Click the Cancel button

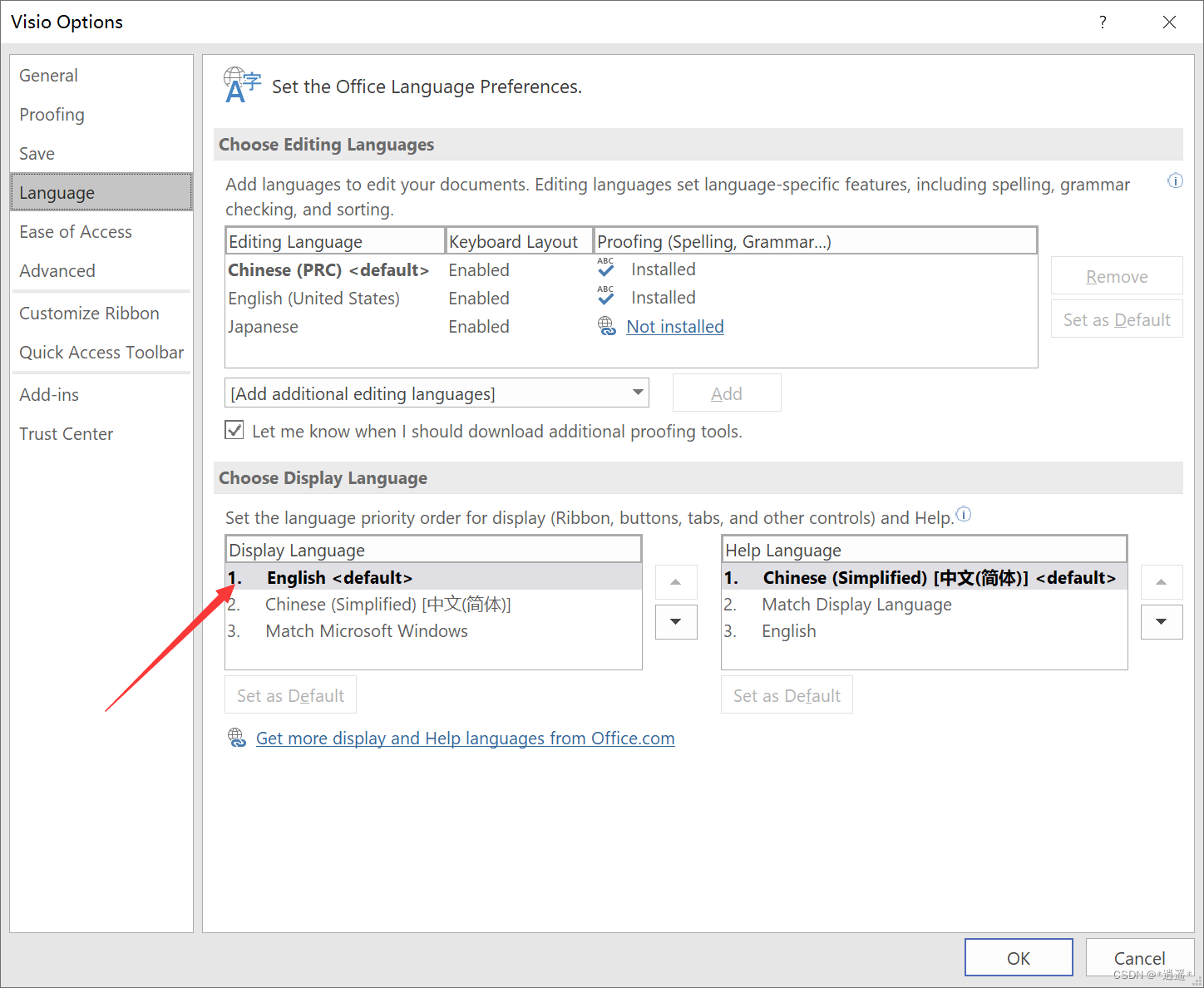click(1139, 957)
